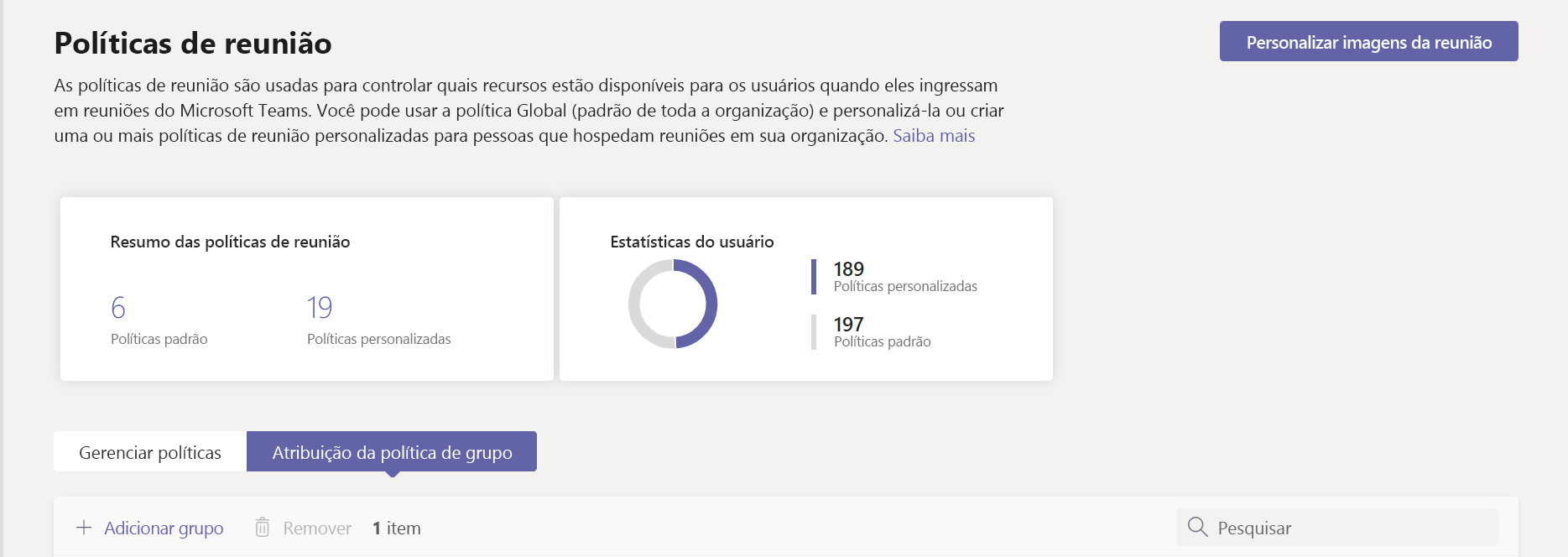This screenshot has height=557, width=1568.
Task: Click the plus icon beside Adicionar grupo
Action: pos(84,528)
